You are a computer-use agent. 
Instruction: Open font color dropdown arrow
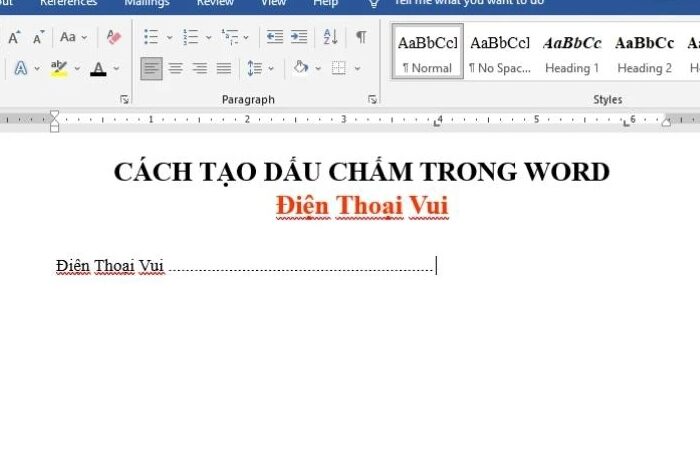[116, 69]
